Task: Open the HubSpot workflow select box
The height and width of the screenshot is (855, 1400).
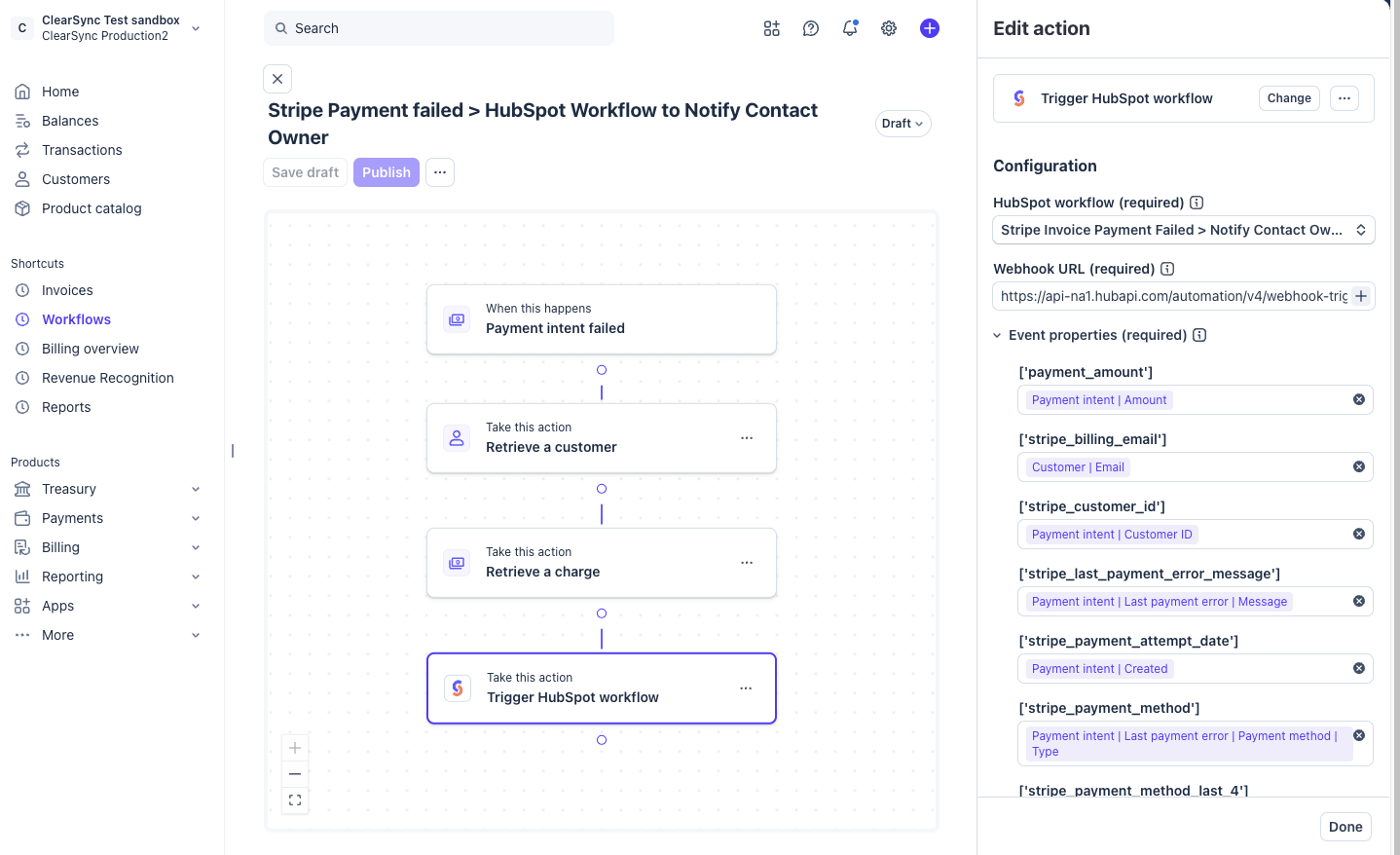Action: 1183,230
